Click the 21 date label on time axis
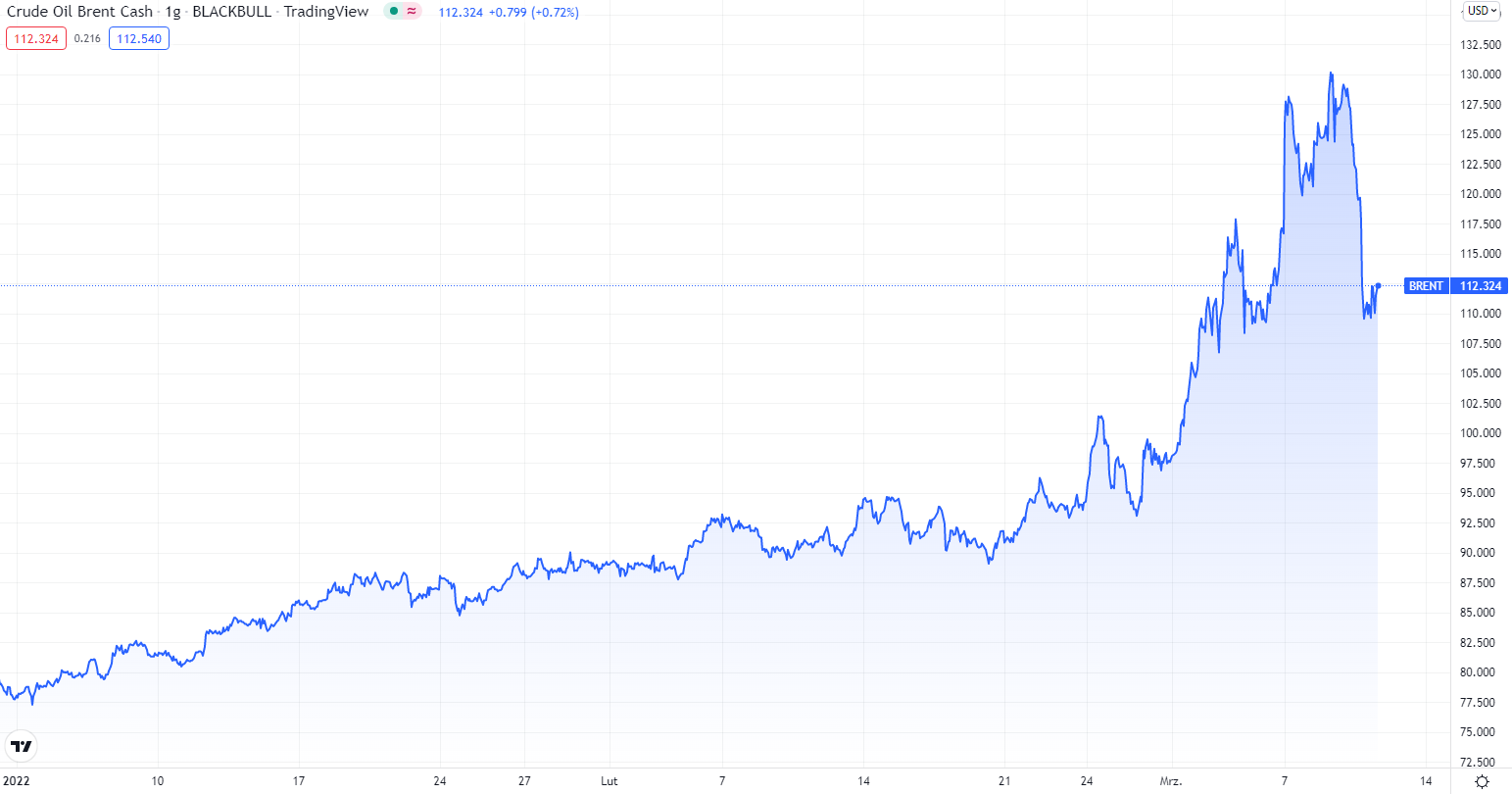The image size is (1512, 794). tap(1004, 781)
